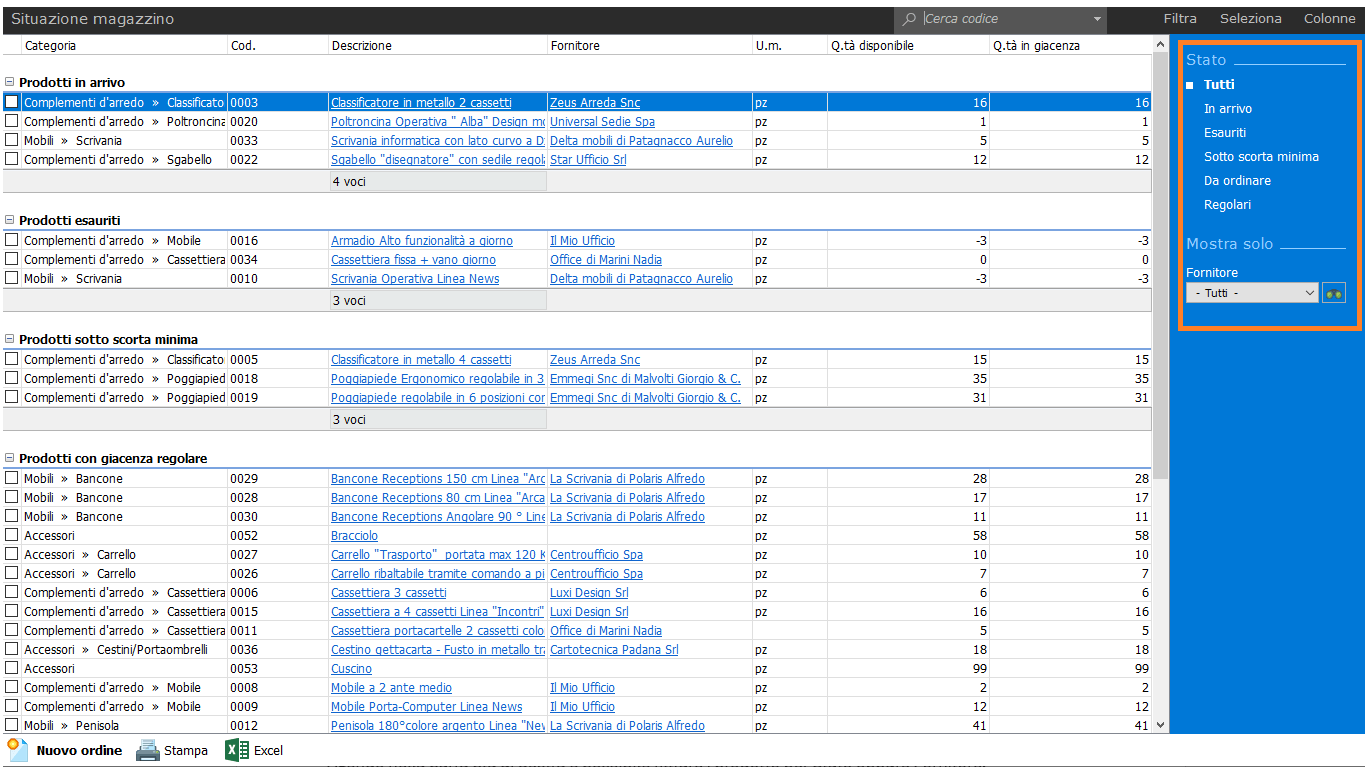
Task: Click the search magnifier icon
Action: coord(909,19)
